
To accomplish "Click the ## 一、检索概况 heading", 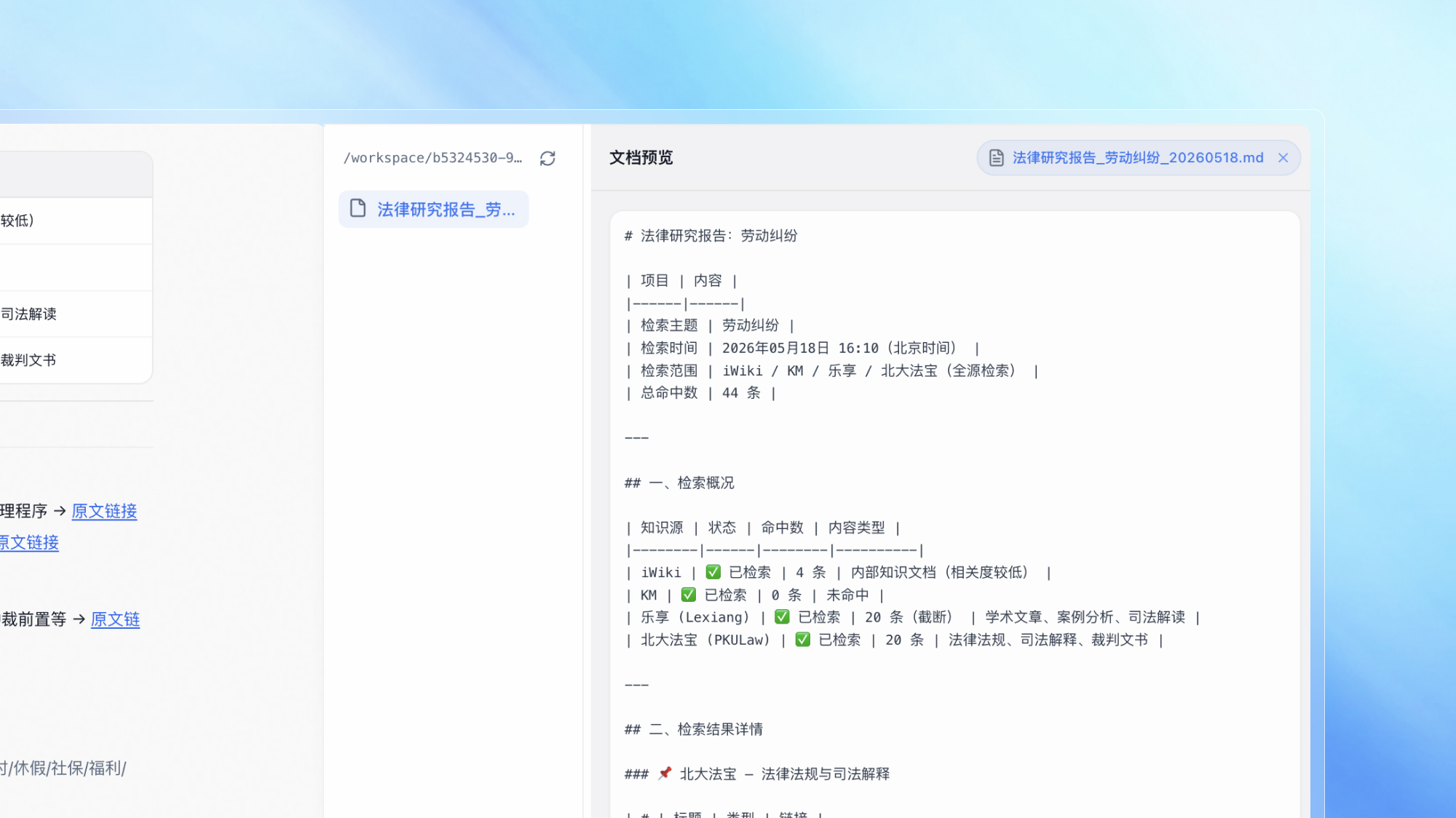I will (x=679, y=483).
